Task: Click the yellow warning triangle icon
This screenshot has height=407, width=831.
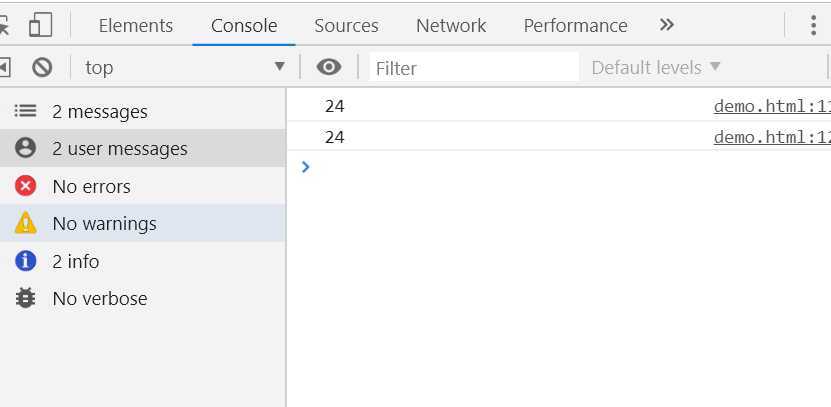Action: 25,223
